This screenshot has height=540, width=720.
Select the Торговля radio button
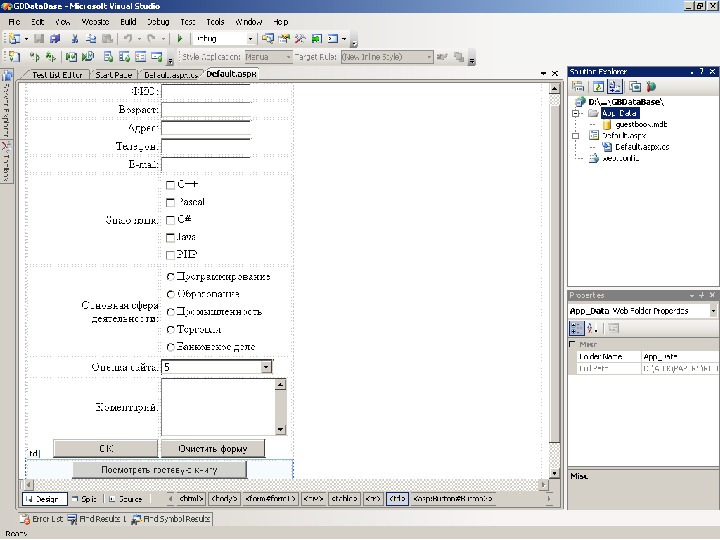(171, 330)
